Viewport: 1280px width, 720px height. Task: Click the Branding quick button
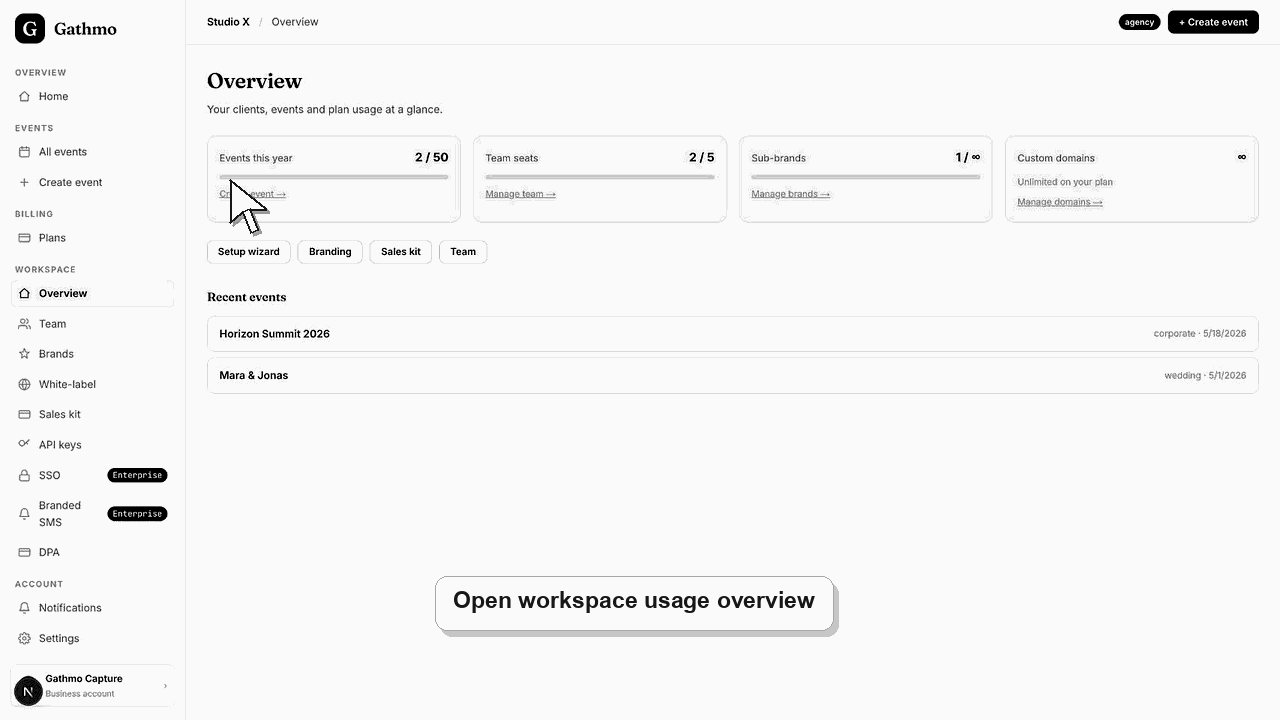coord(330,252)
